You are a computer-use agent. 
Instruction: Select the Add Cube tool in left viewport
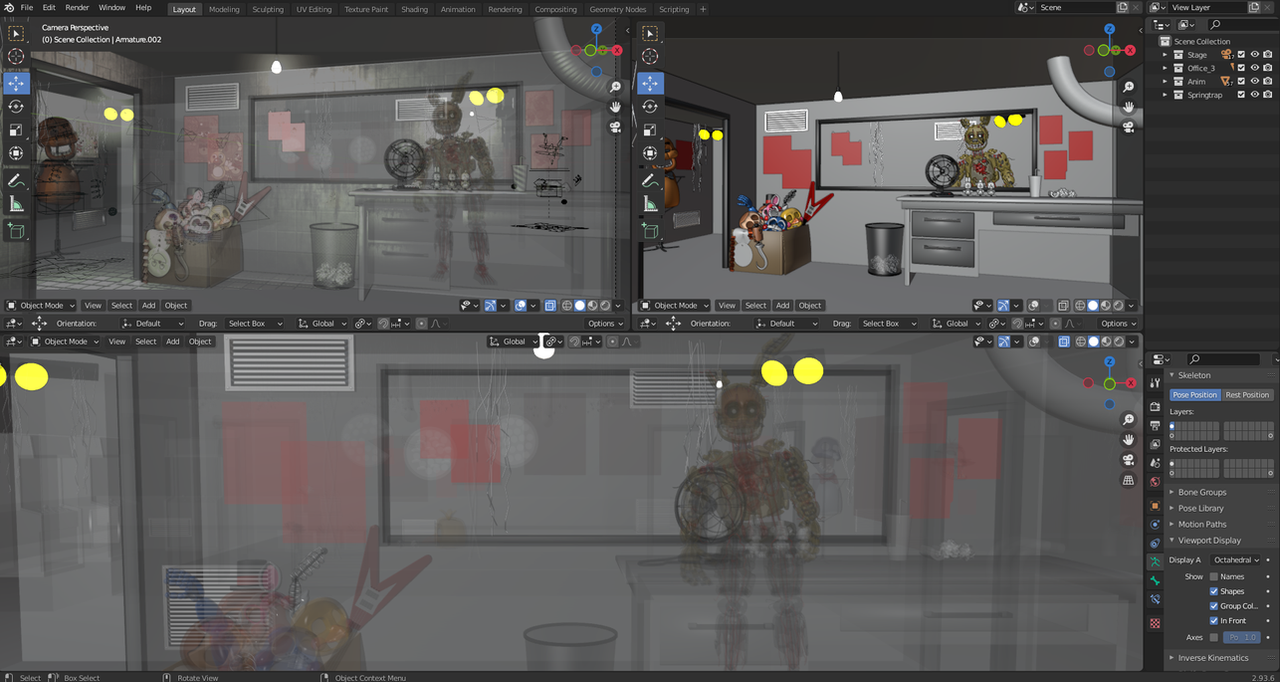pyautogui.click(x=16, y=231)
